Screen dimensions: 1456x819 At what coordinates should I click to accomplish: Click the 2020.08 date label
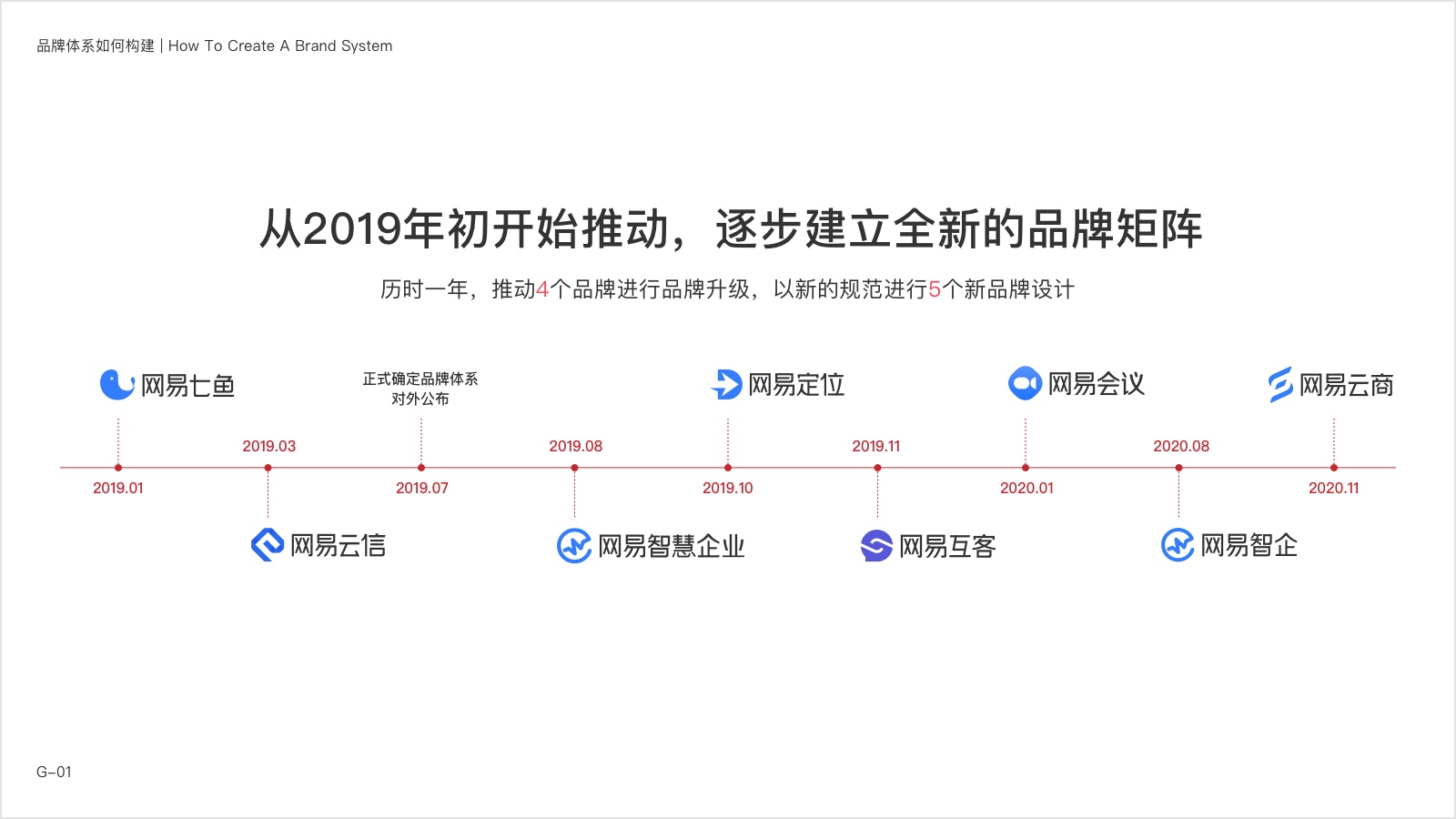1182,446
